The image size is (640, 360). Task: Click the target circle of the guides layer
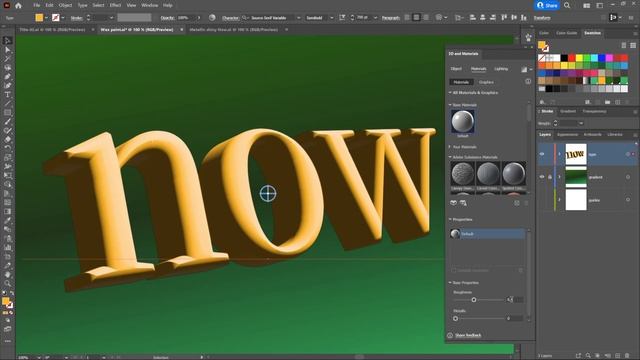pos(628,200)
